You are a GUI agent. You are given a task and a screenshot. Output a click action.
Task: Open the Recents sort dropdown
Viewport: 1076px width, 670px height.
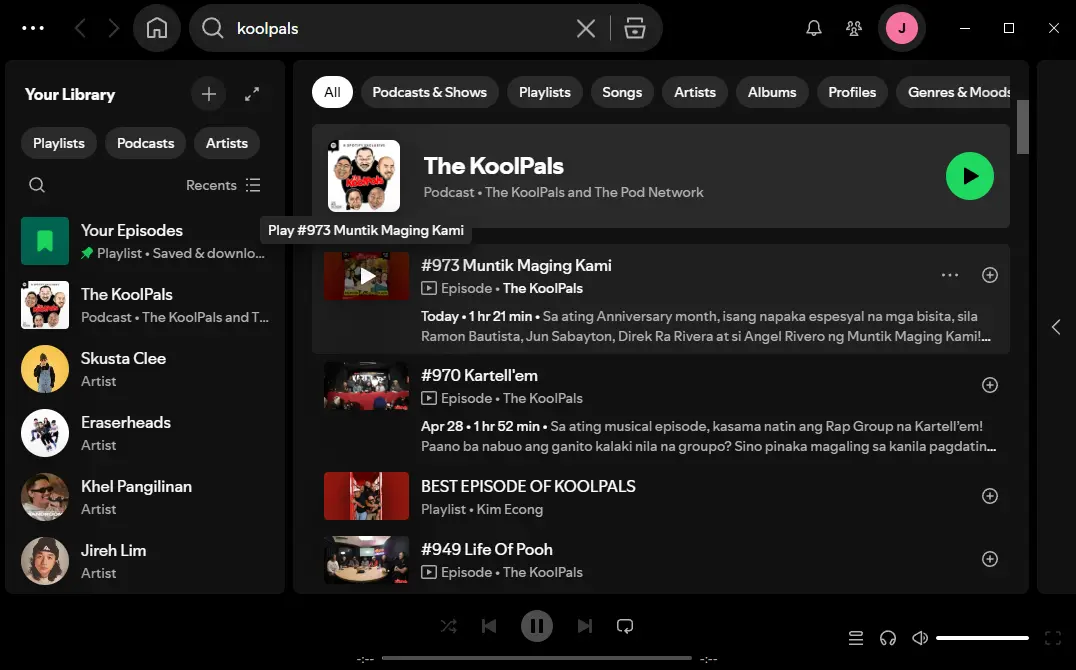pos(223,185)
